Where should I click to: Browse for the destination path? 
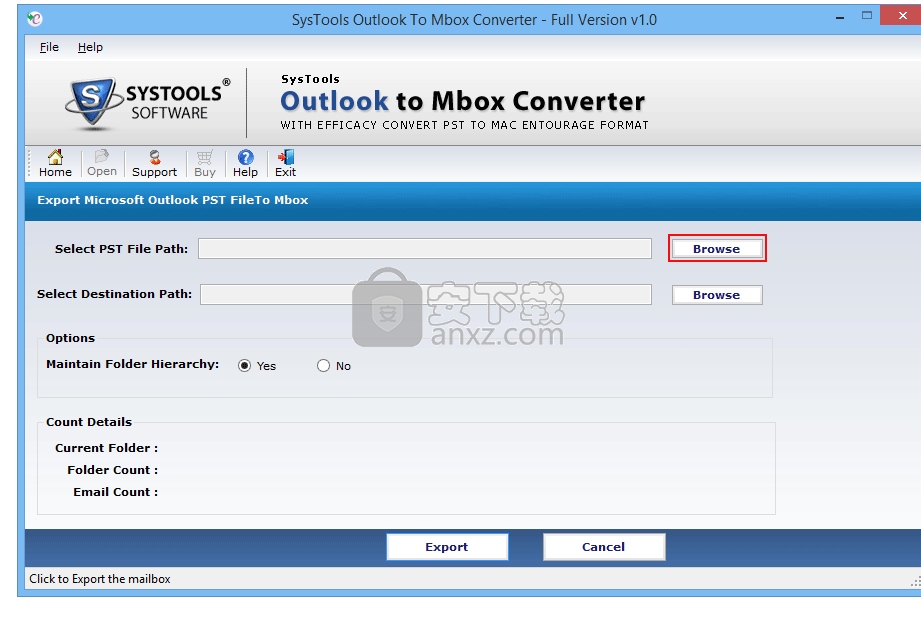click(717, 295)
